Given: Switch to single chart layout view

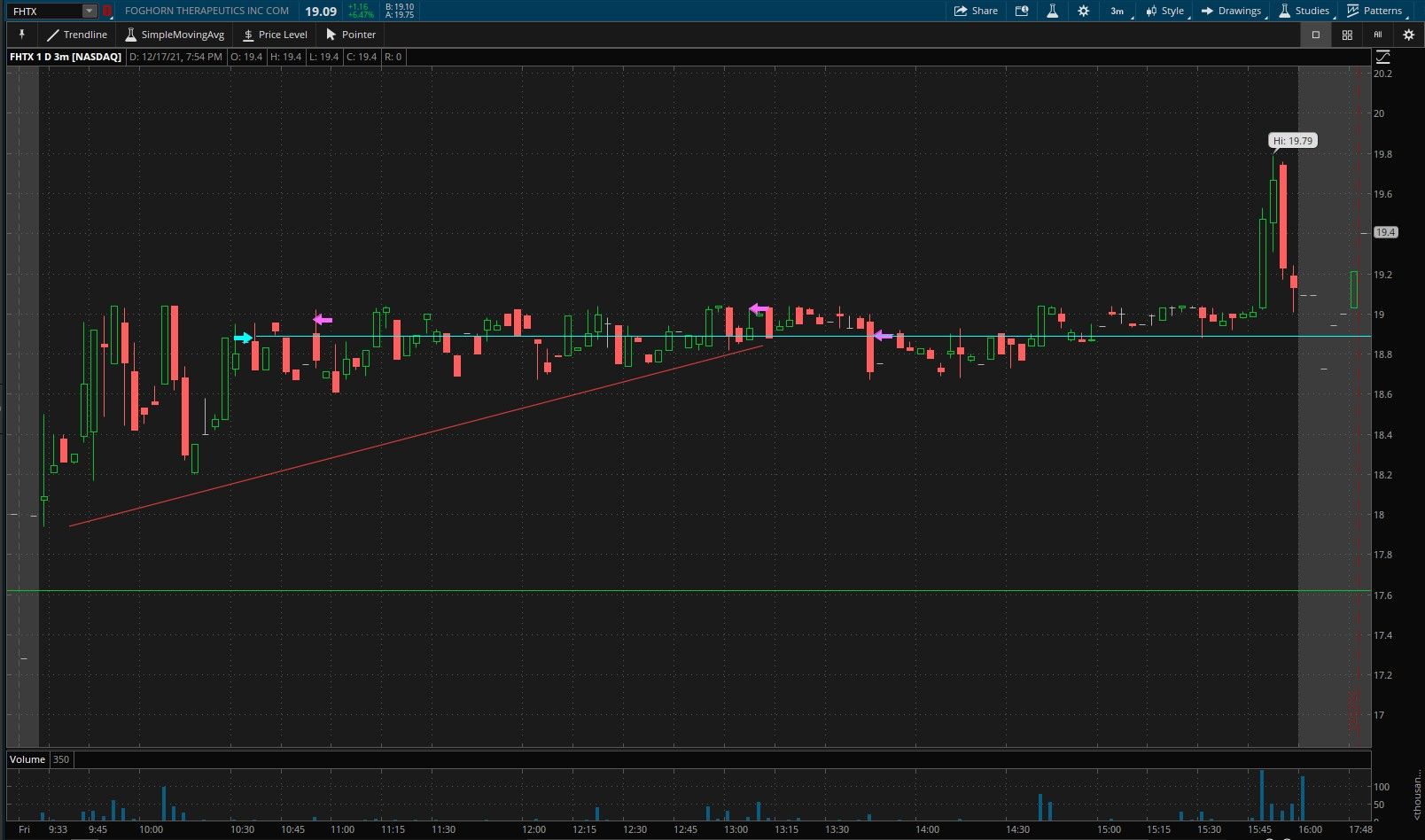Looking at the screenshot, I should (1316, 35).
